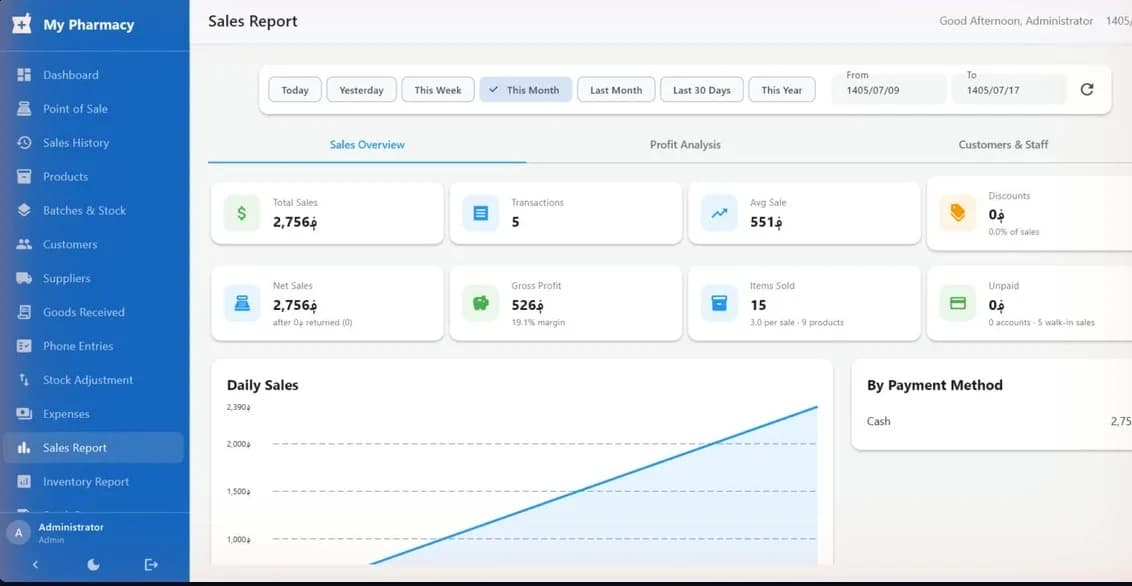Open the Expenses page

click(x=94, y=414)
